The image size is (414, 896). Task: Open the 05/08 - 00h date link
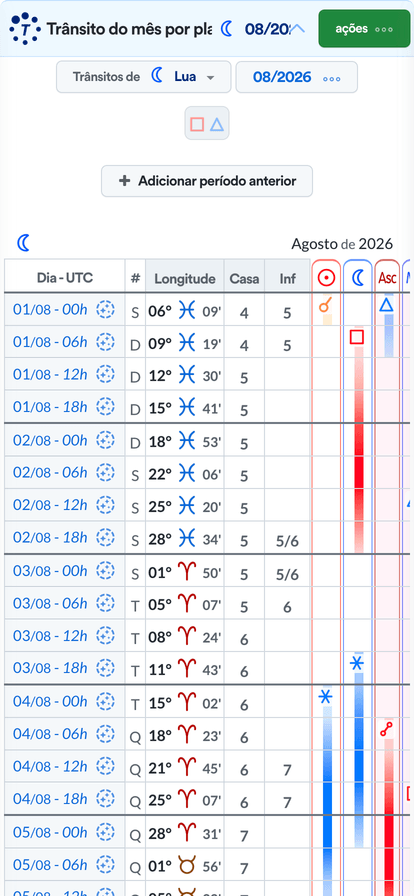pyautogui.click(x=50, y=832)
